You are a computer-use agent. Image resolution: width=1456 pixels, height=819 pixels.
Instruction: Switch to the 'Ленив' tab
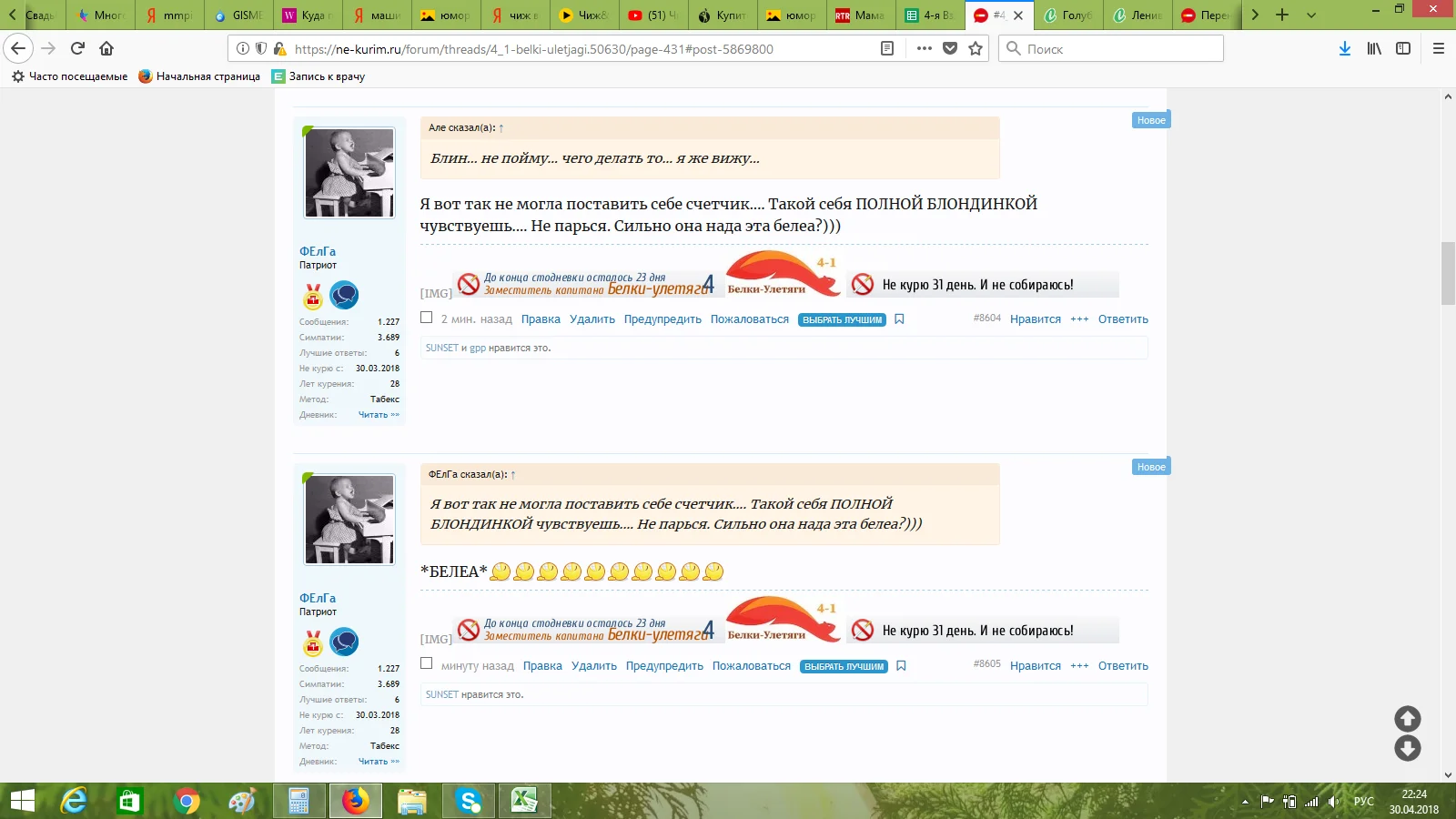(x=1136, y=15)
